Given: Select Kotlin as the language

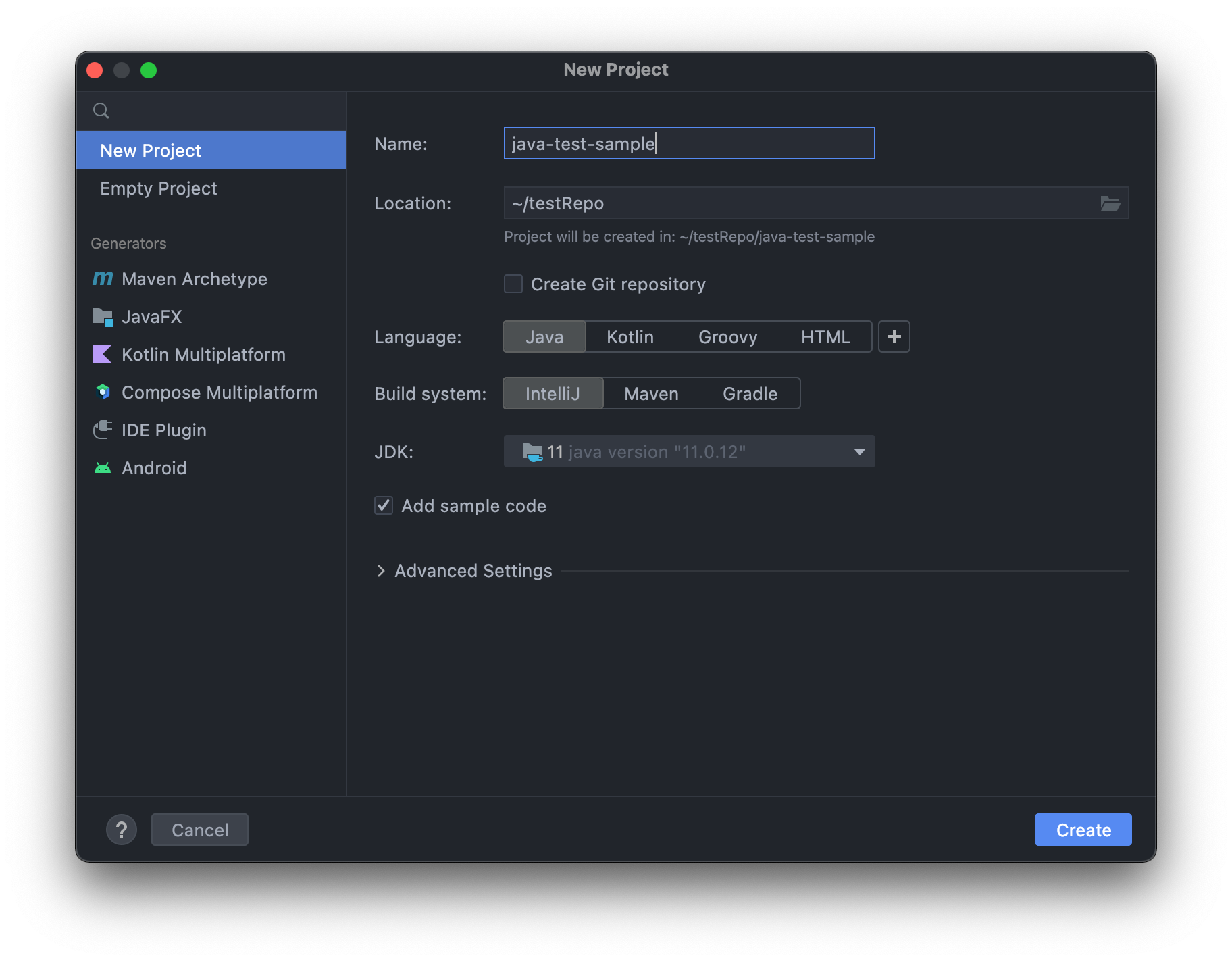Looking at the screenshot, I should (630, 336).
